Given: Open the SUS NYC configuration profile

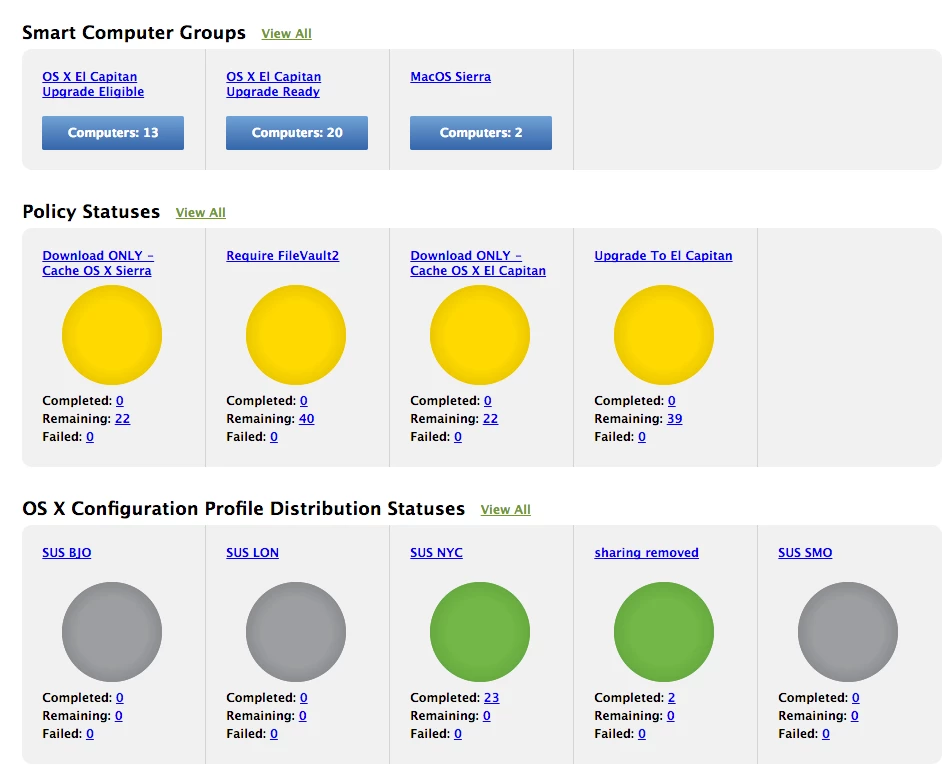Looking at the screenshot, I should [437, 553].
